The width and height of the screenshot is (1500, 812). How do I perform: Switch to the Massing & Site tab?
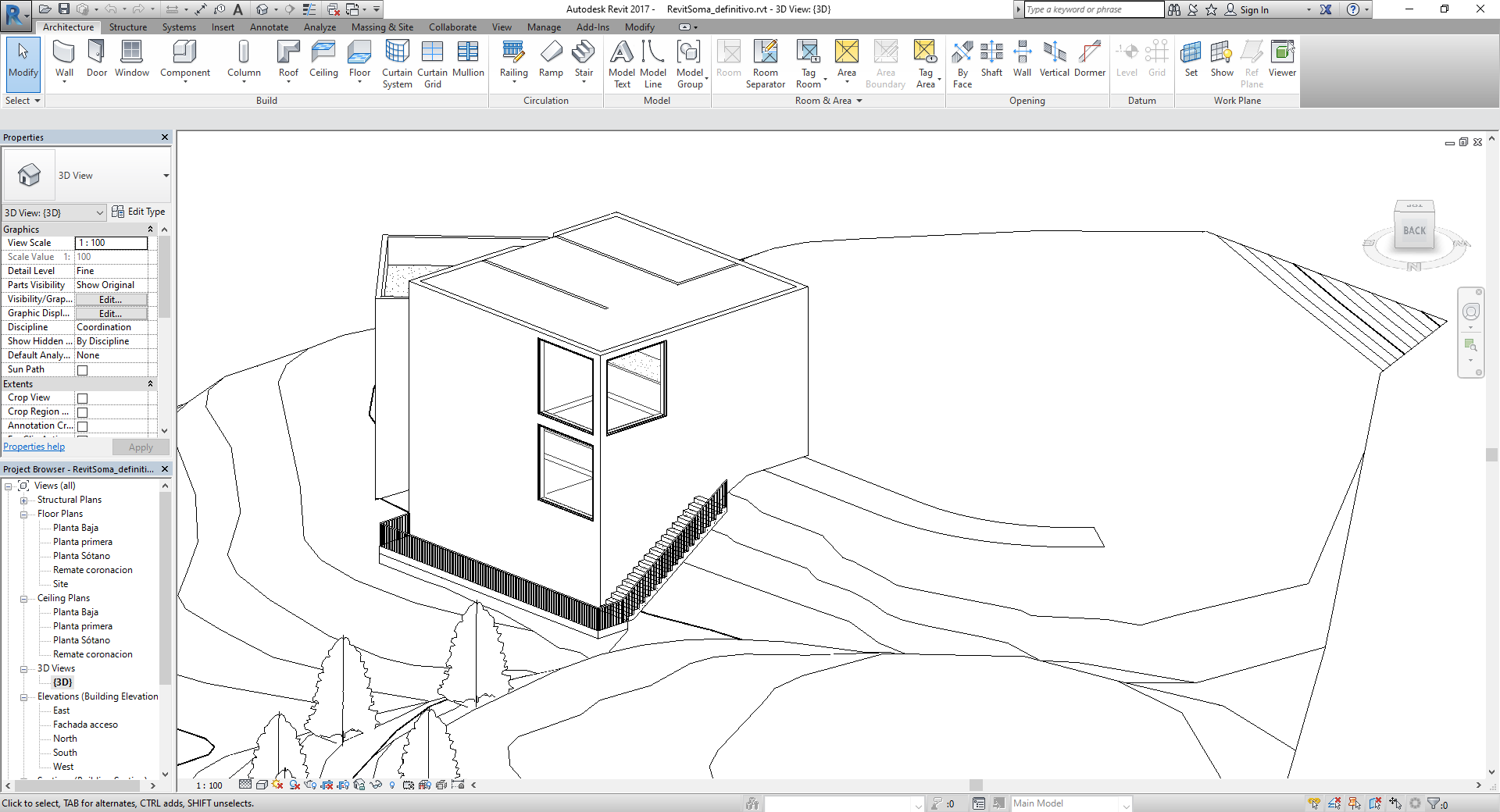[382, 27]
